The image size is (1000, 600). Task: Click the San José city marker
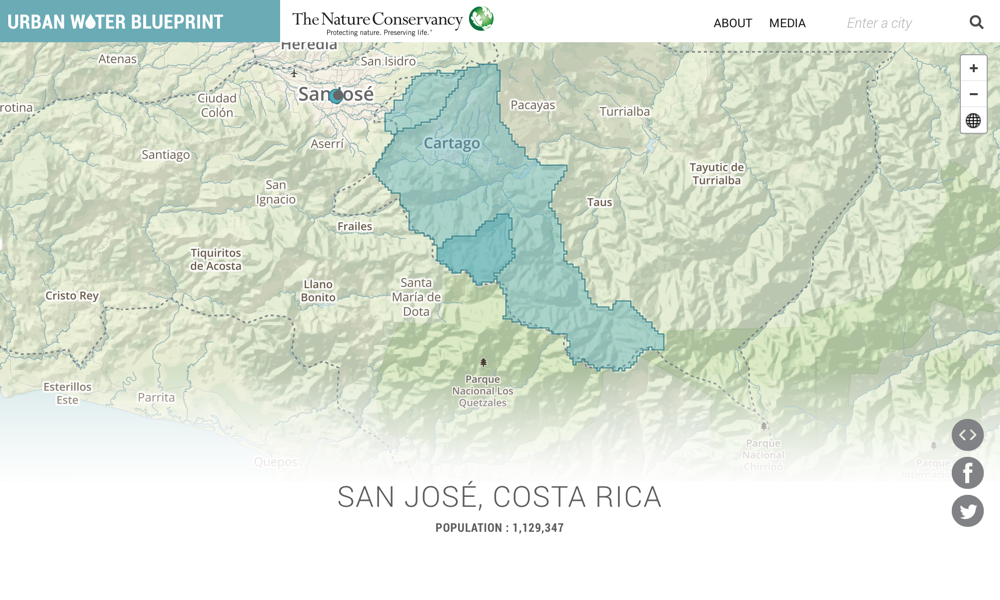(336, 96)
